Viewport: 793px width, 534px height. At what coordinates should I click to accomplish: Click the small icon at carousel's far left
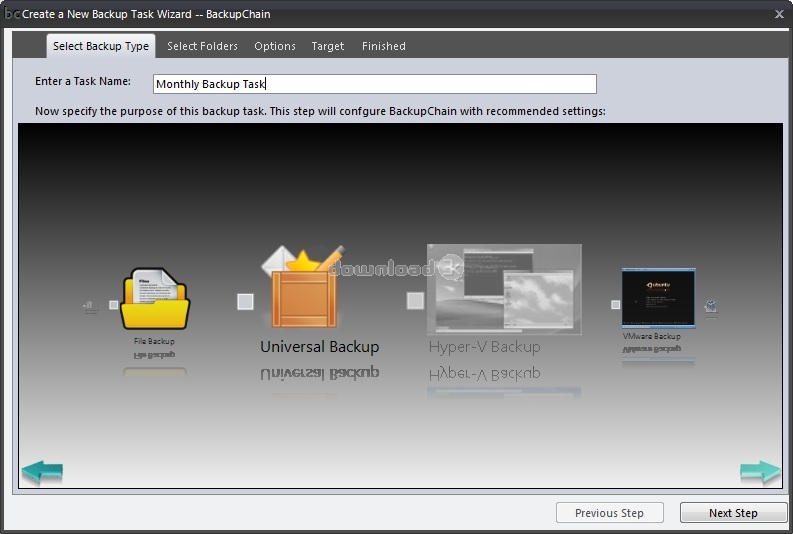coord(90,307)
